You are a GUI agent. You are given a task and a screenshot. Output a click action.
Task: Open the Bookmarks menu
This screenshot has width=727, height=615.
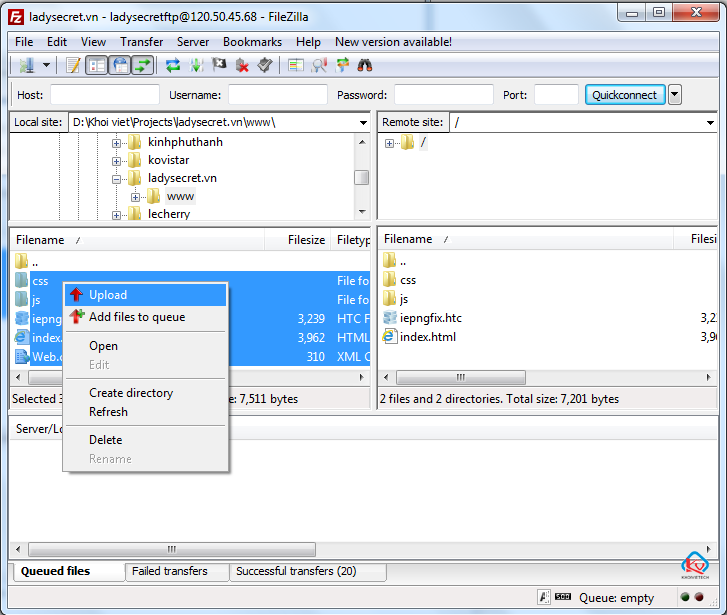point(252,42)
